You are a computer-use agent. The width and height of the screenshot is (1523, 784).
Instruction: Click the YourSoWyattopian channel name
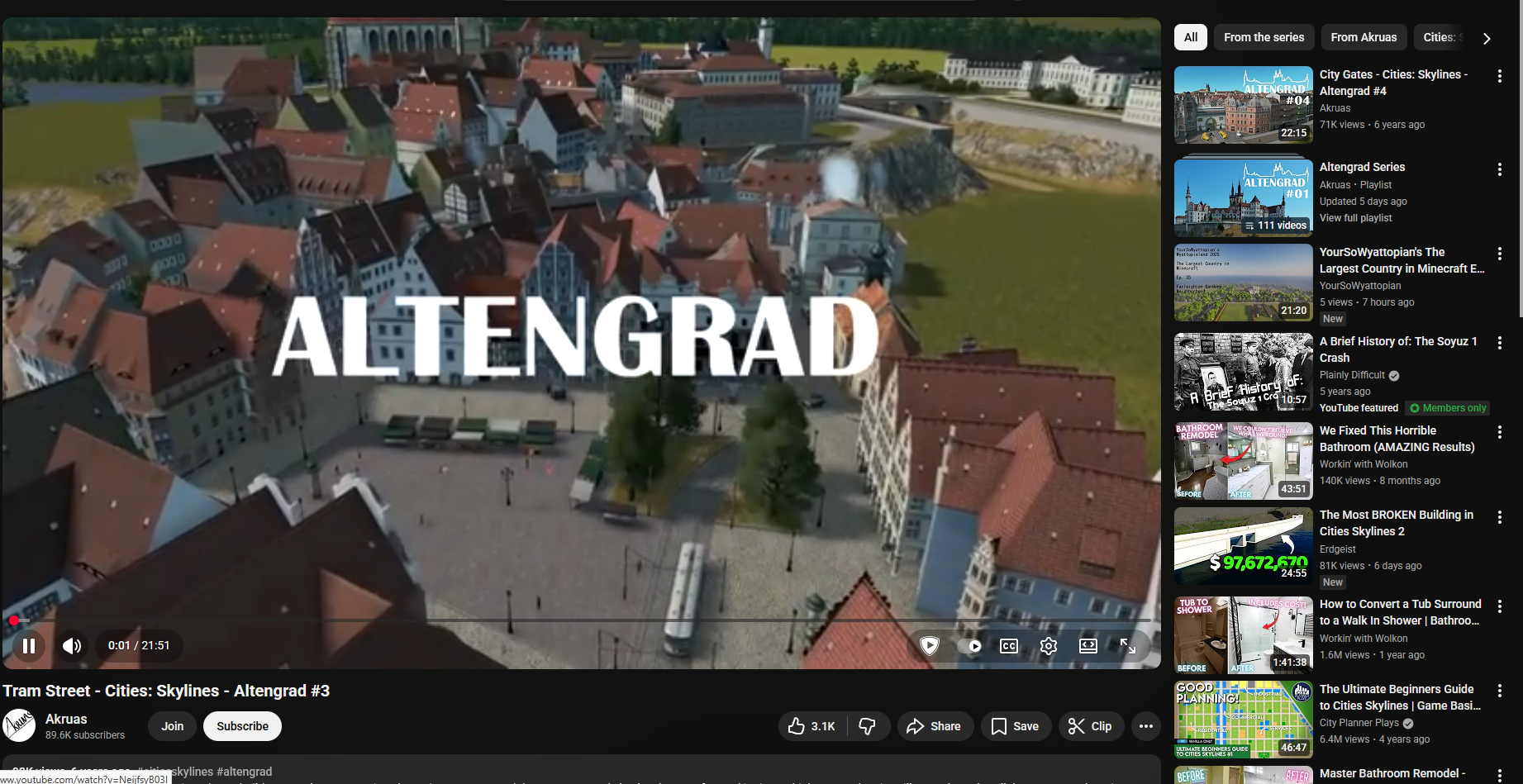pyautogui.click(x=1360, y=286)
